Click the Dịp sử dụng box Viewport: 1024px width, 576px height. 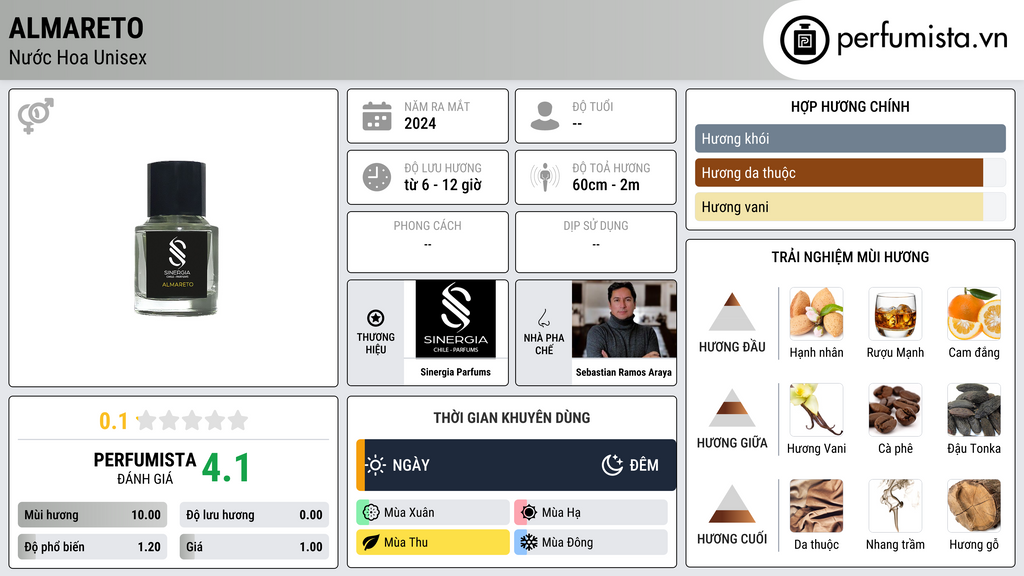click(596, 242)
